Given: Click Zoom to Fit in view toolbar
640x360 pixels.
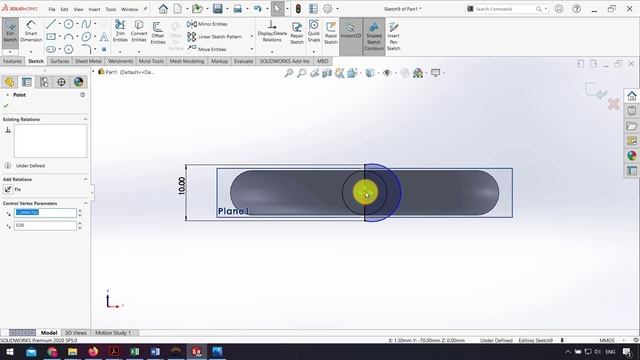Looking at the screenshot, I should point(289,73).
